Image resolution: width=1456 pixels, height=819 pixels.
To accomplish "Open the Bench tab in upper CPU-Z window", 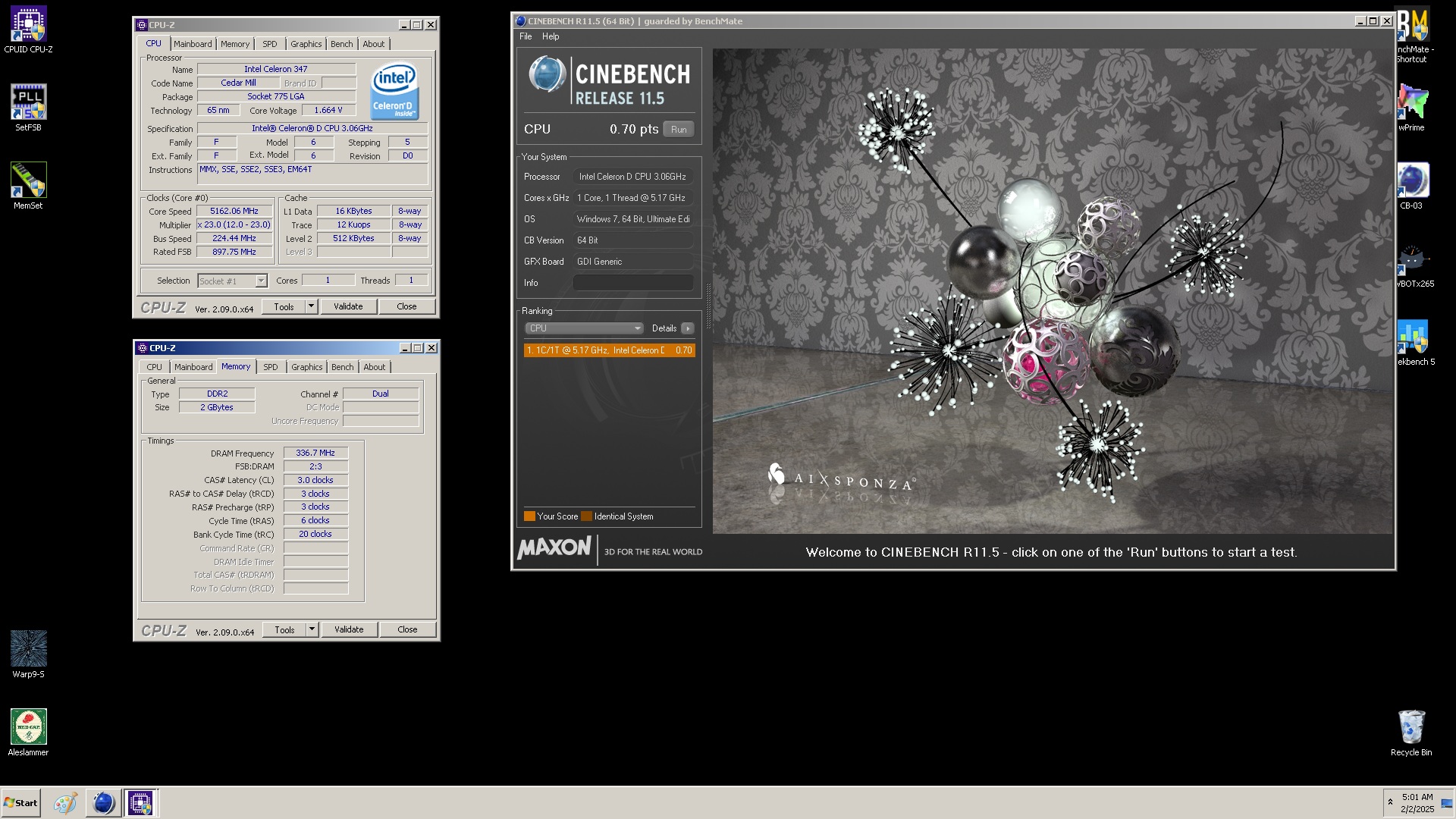I will (x=342, y=44).
